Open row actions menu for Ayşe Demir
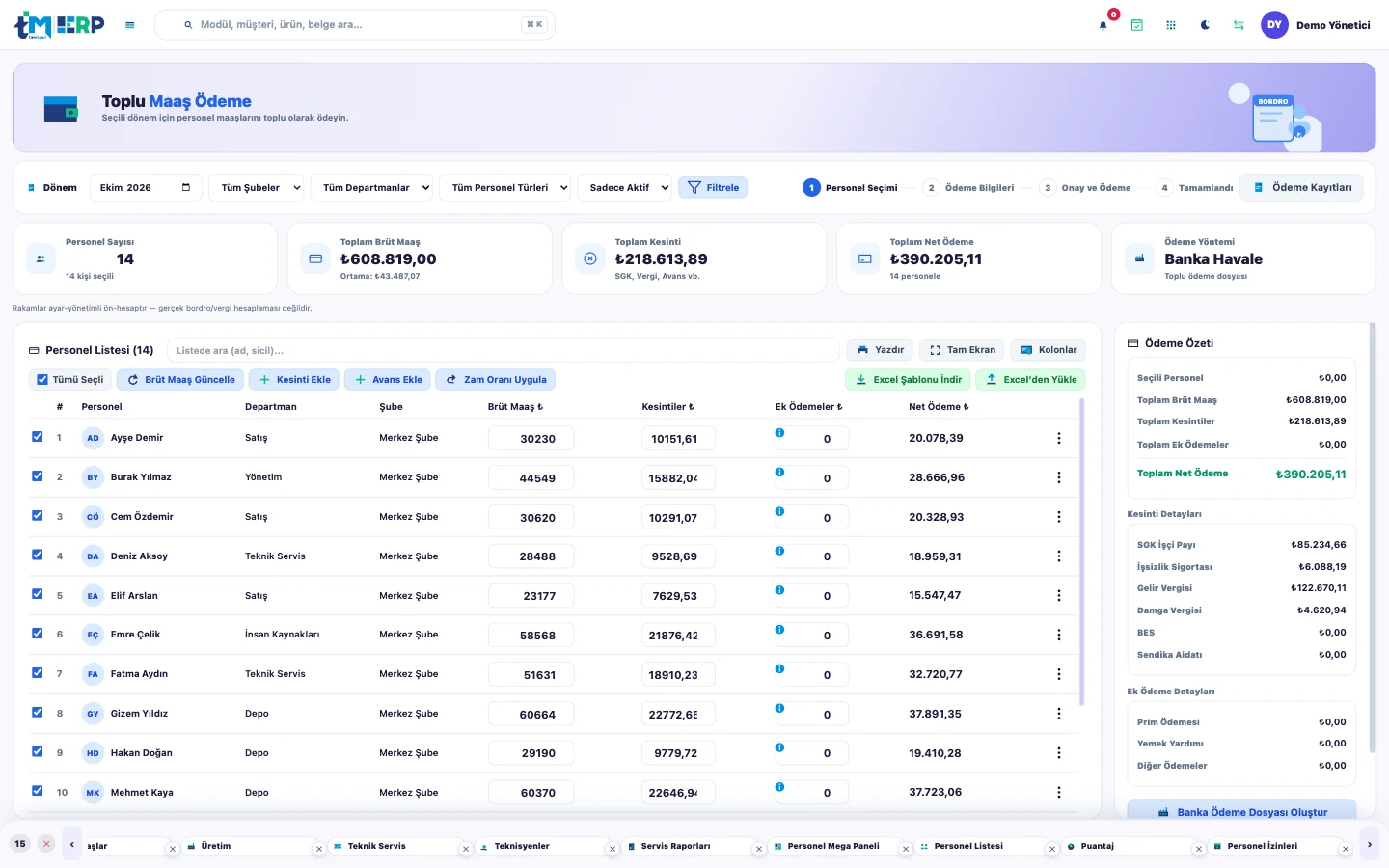The image size is (1389, 868). click(1059, 438)
